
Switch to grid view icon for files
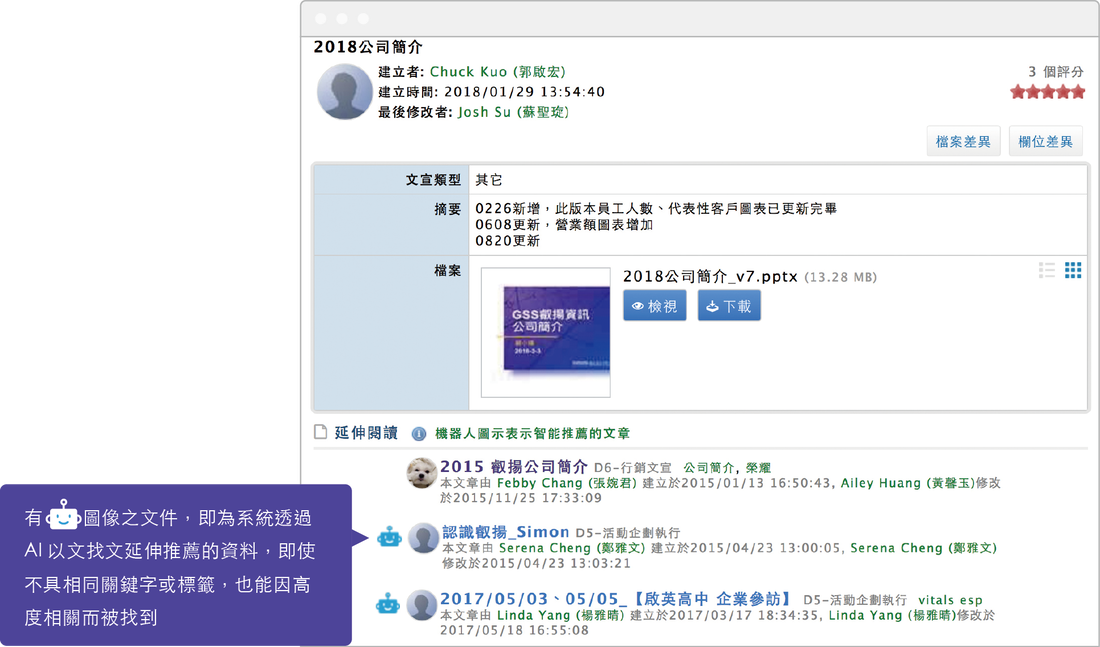click(1073, 270)
